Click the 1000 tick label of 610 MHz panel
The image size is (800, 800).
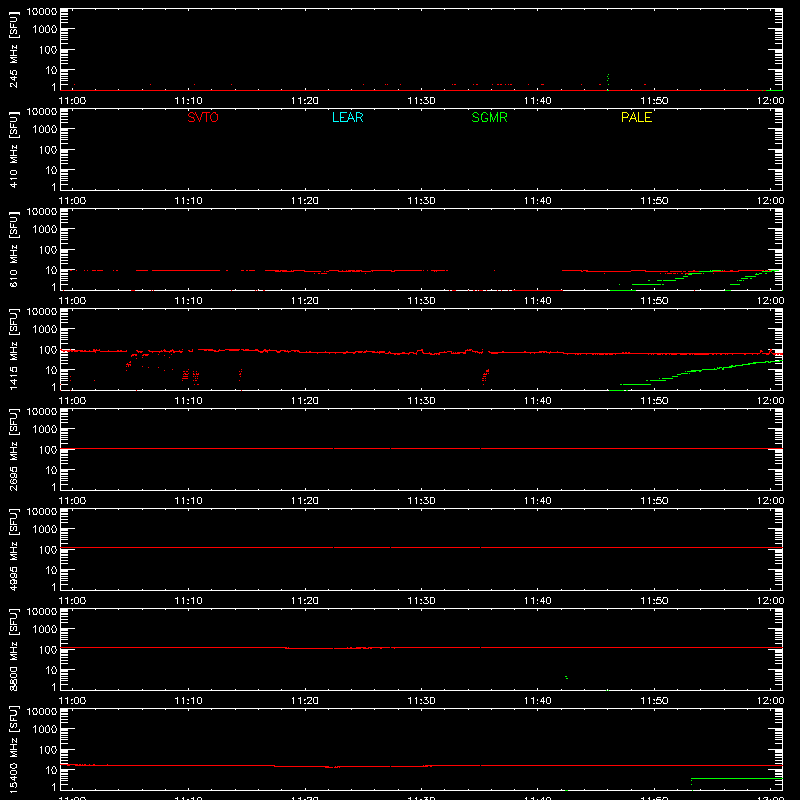[x=45, y=230]
